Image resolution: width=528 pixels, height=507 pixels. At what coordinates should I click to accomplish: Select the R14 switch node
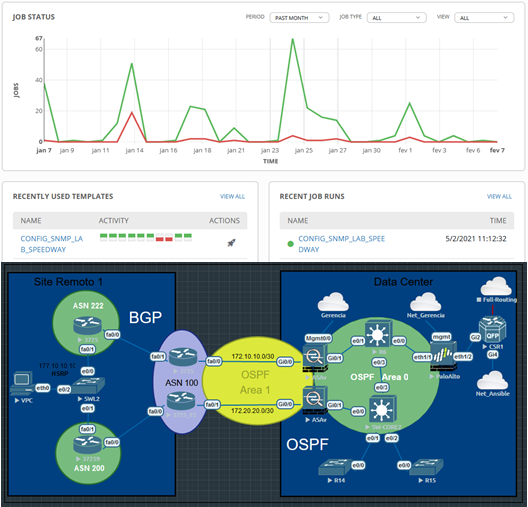pos(335,467)
